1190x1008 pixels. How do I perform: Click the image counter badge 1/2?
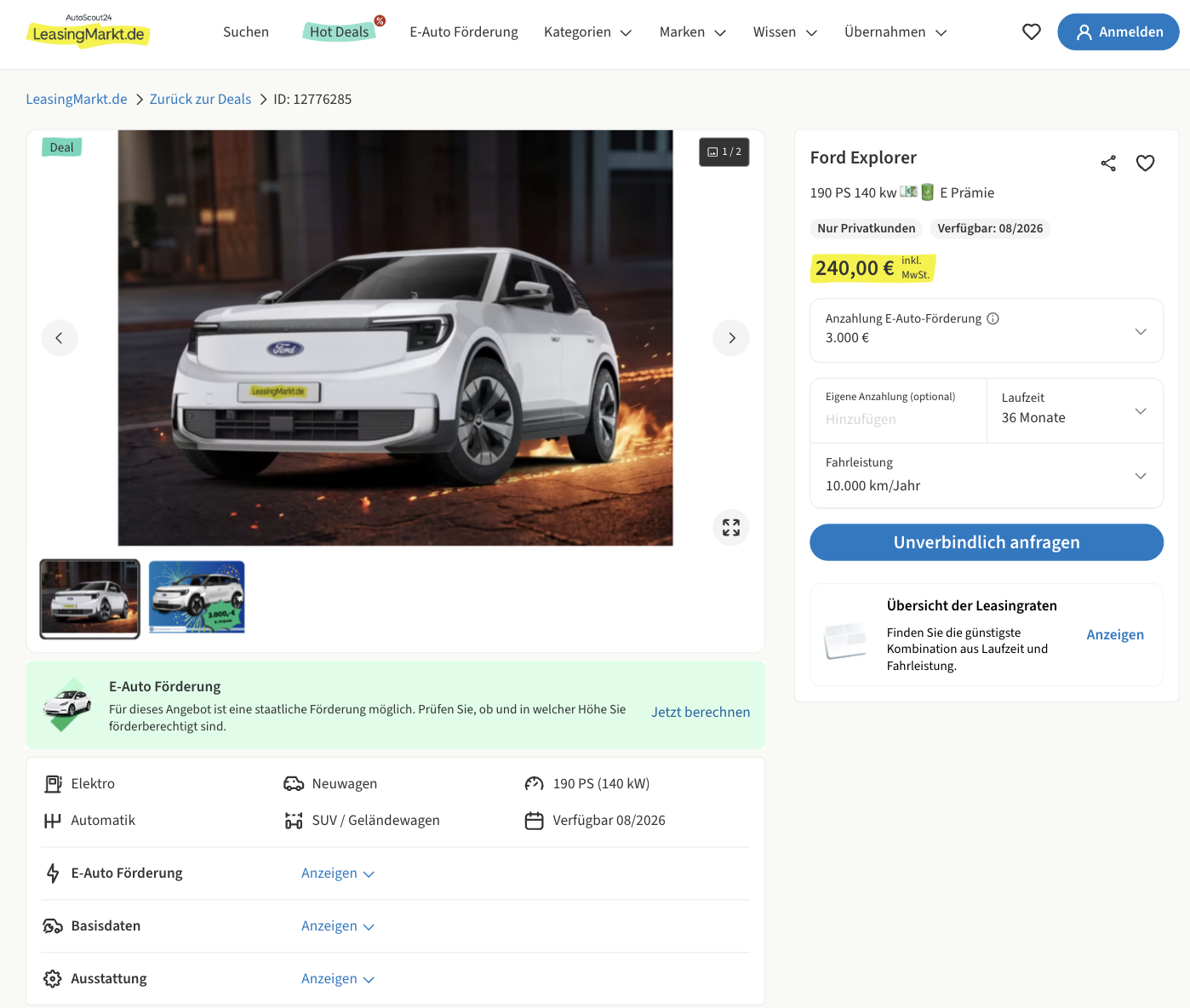[724, 152]
